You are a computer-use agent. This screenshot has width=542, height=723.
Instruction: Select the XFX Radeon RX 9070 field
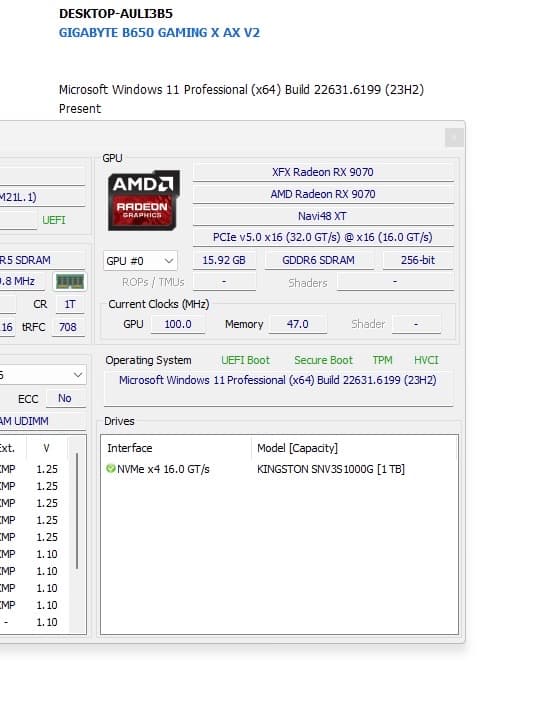(x=323, y=172)
